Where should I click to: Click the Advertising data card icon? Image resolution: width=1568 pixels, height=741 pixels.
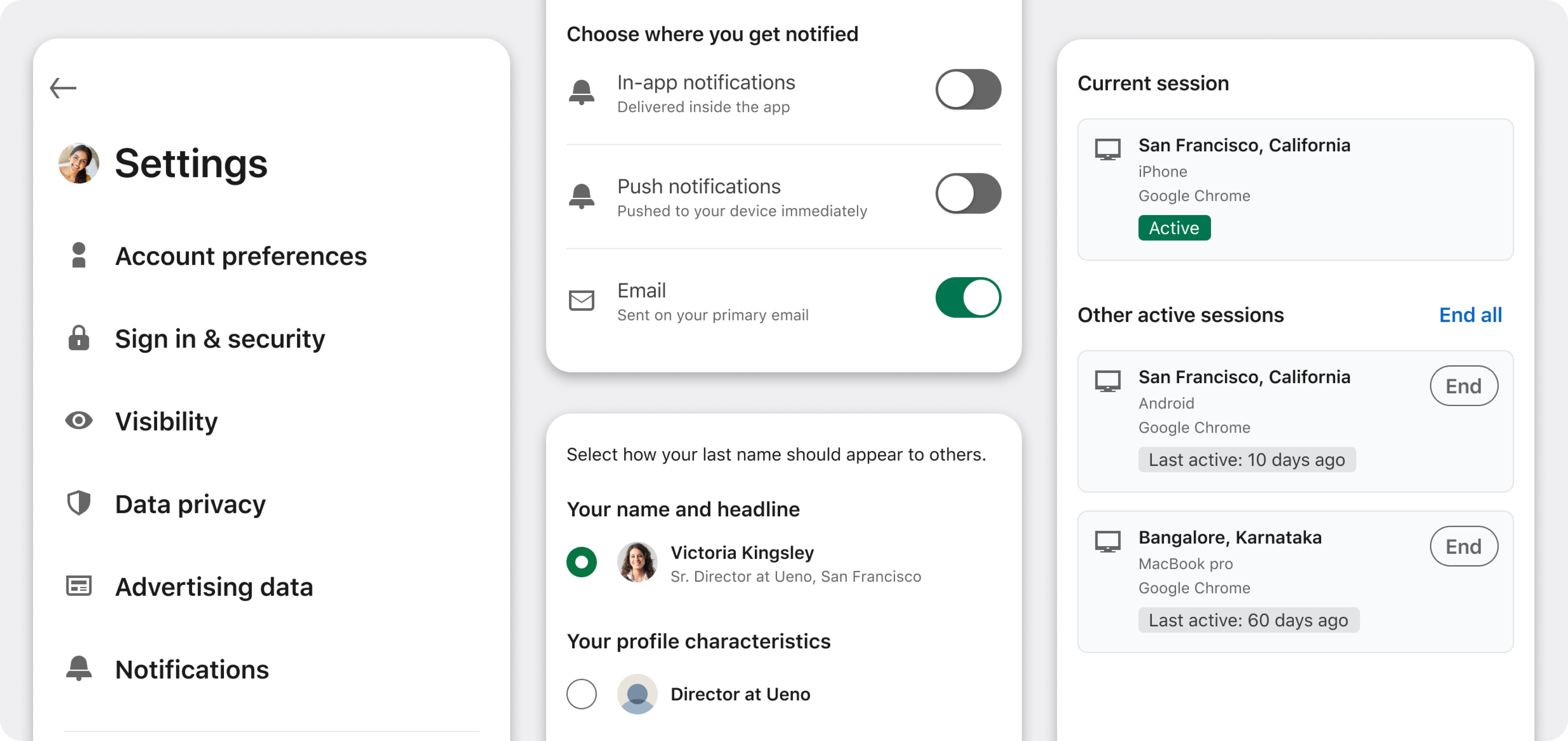(x=79, y=586)
